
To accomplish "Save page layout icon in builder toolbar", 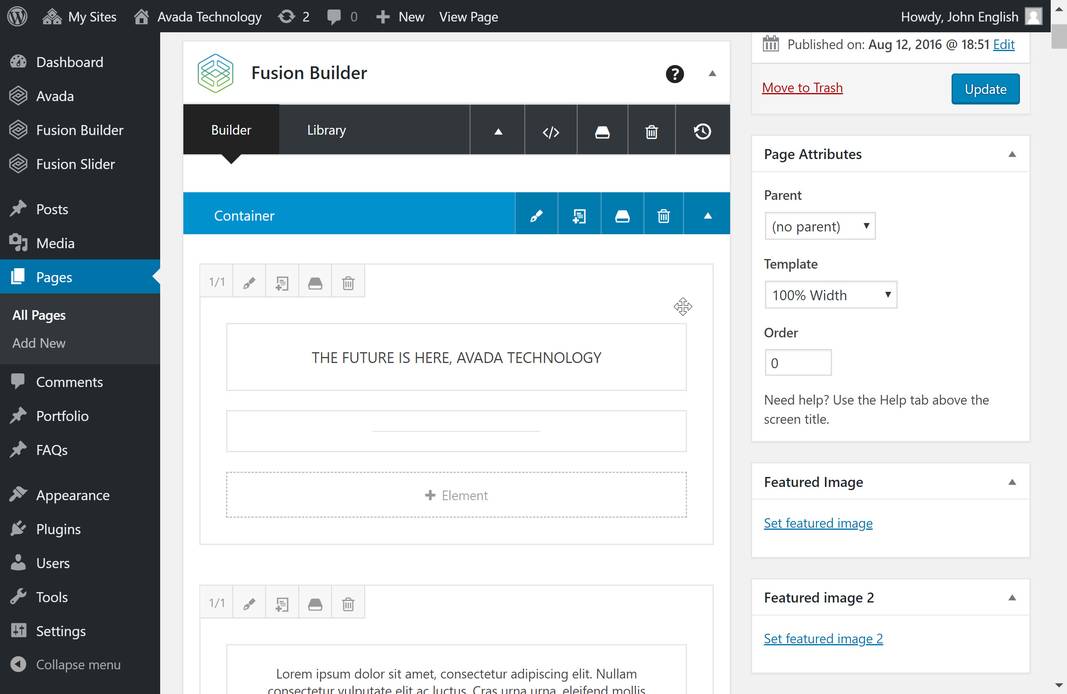I will pos(602,131).
